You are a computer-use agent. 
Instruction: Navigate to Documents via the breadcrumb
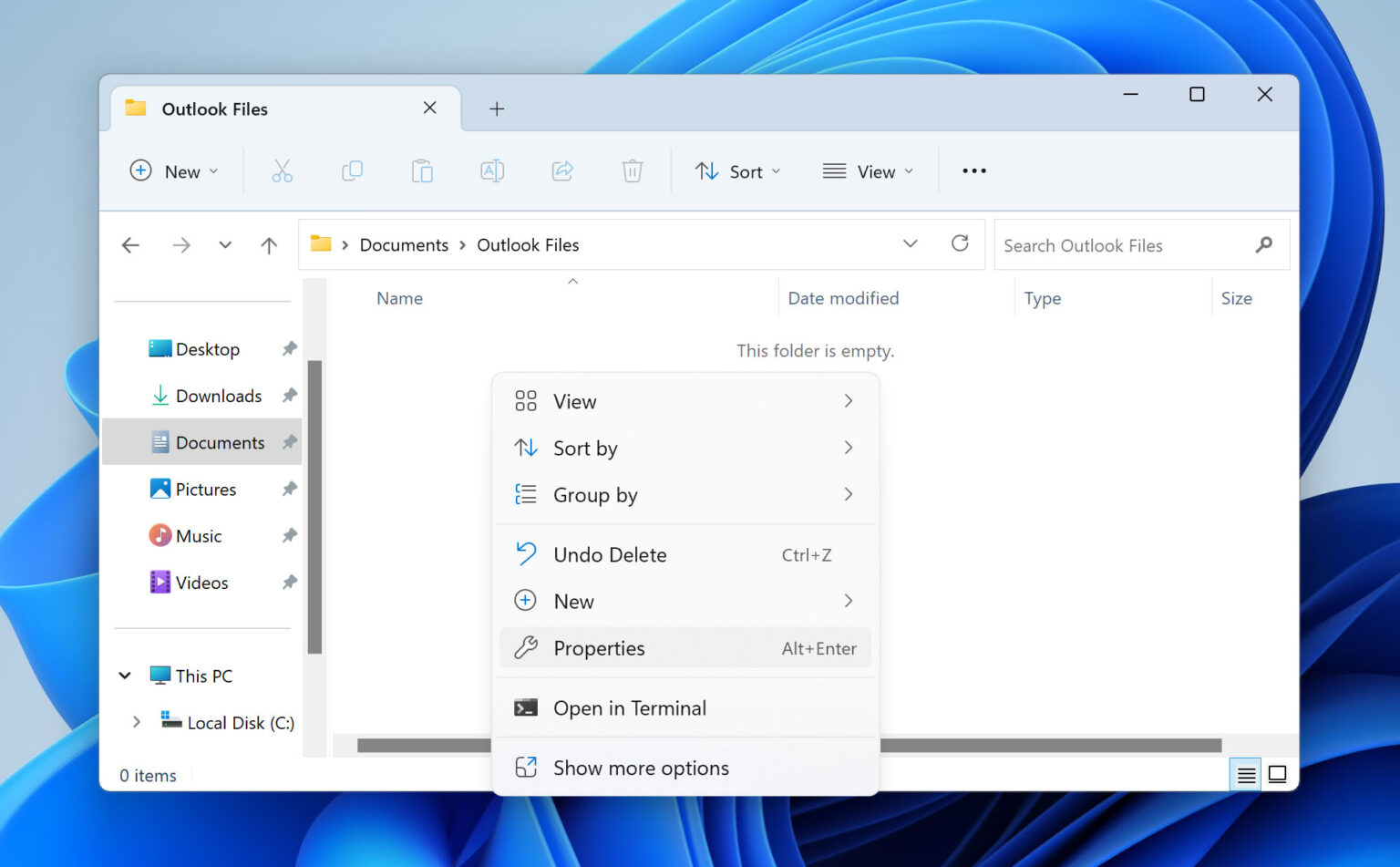[x=404, y=244]
